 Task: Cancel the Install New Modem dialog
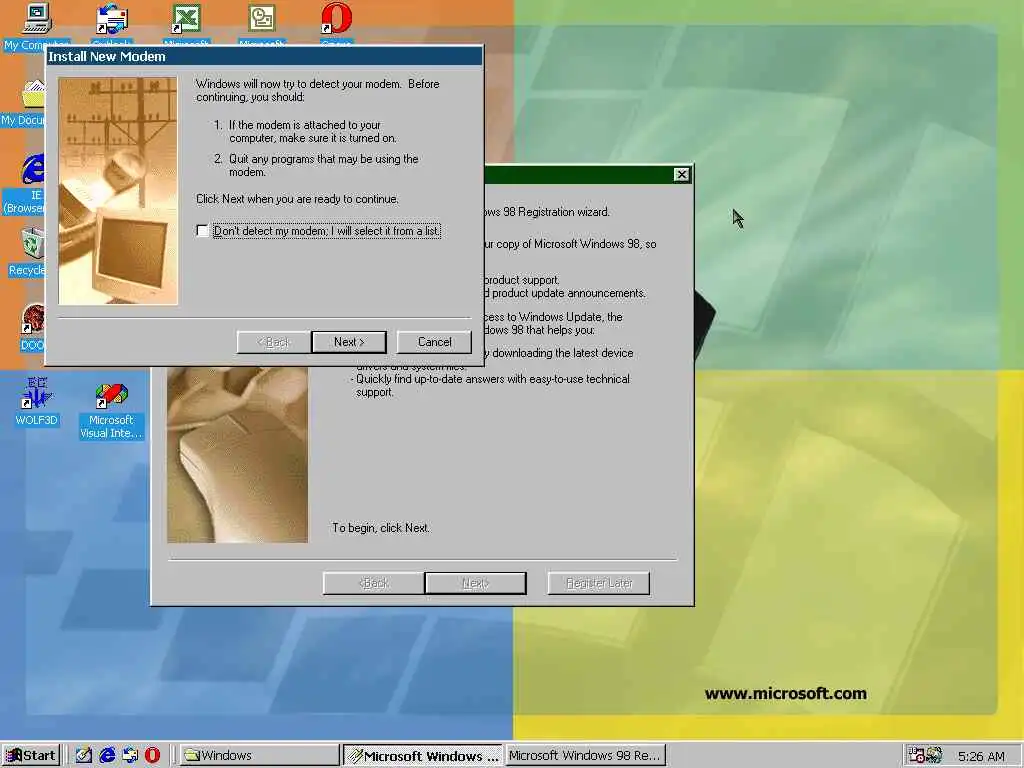click(434, 342)
